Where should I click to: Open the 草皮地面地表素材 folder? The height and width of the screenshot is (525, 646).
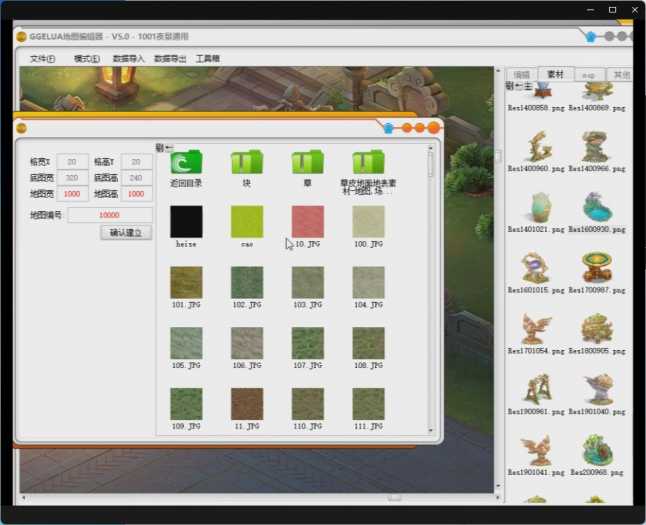click(368, 162)
